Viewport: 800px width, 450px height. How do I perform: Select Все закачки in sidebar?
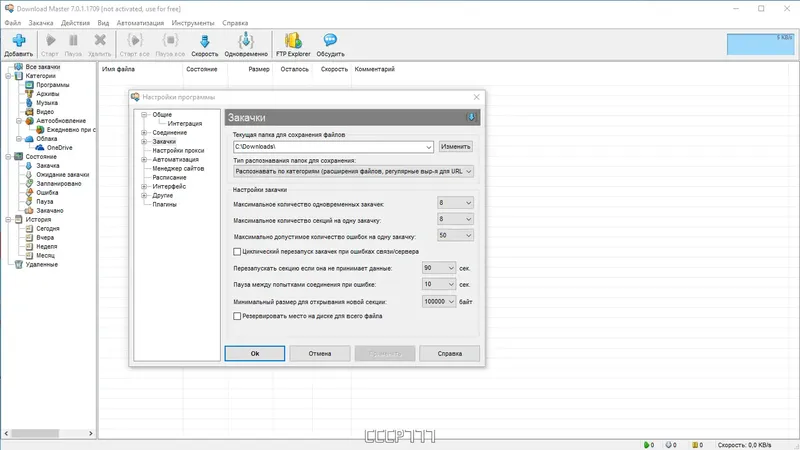42,67
